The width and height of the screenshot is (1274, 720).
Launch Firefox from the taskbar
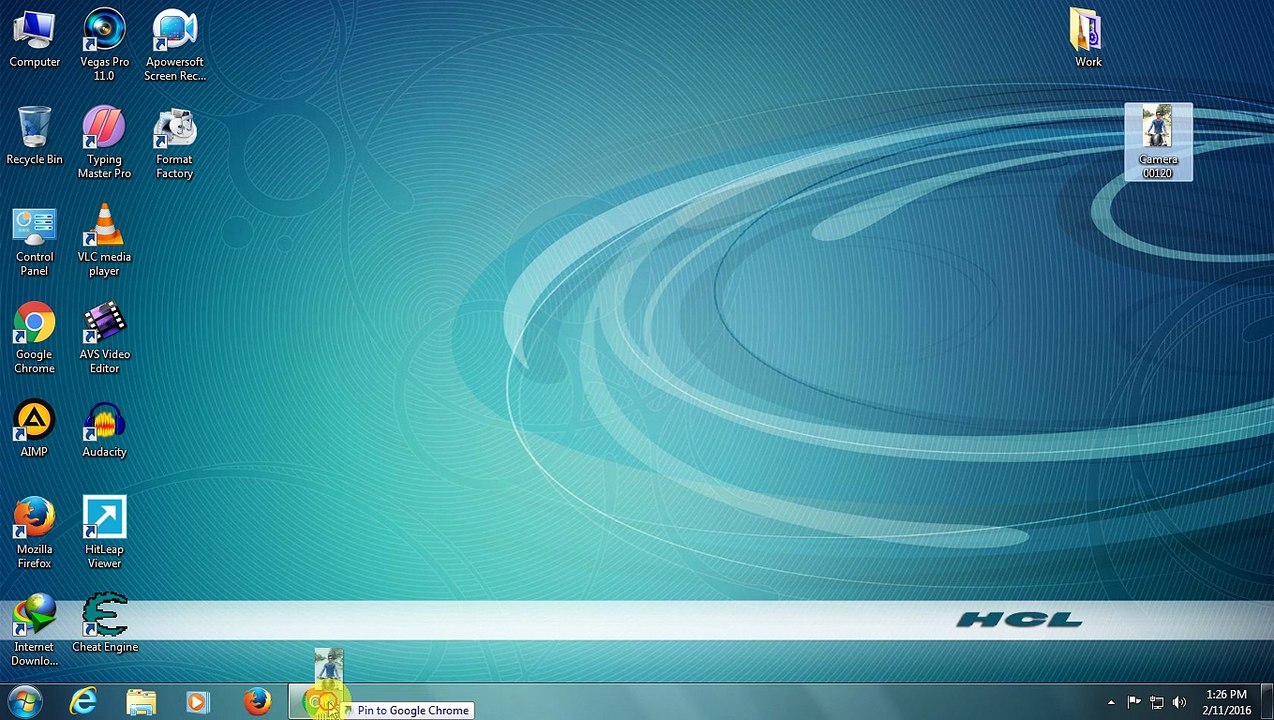(x=257, y=702)
